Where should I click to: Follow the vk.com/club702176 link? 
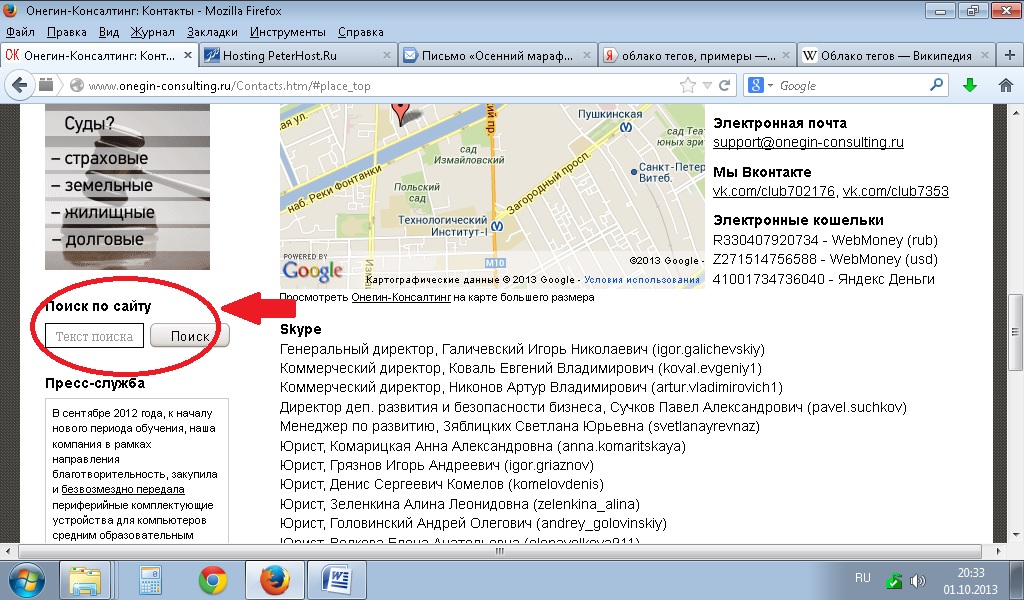[x=773, y=191]
